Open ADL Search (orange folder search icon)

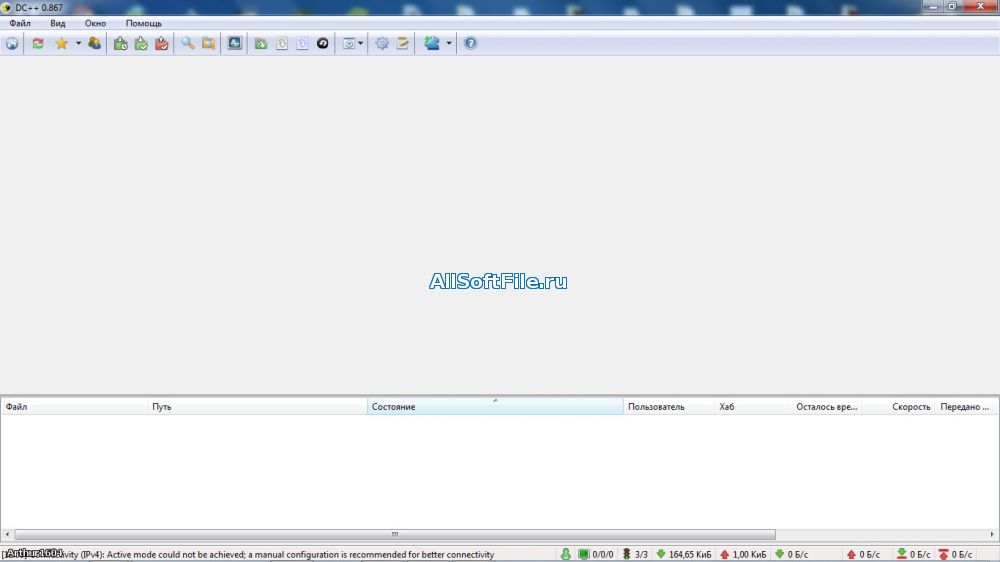209,43
